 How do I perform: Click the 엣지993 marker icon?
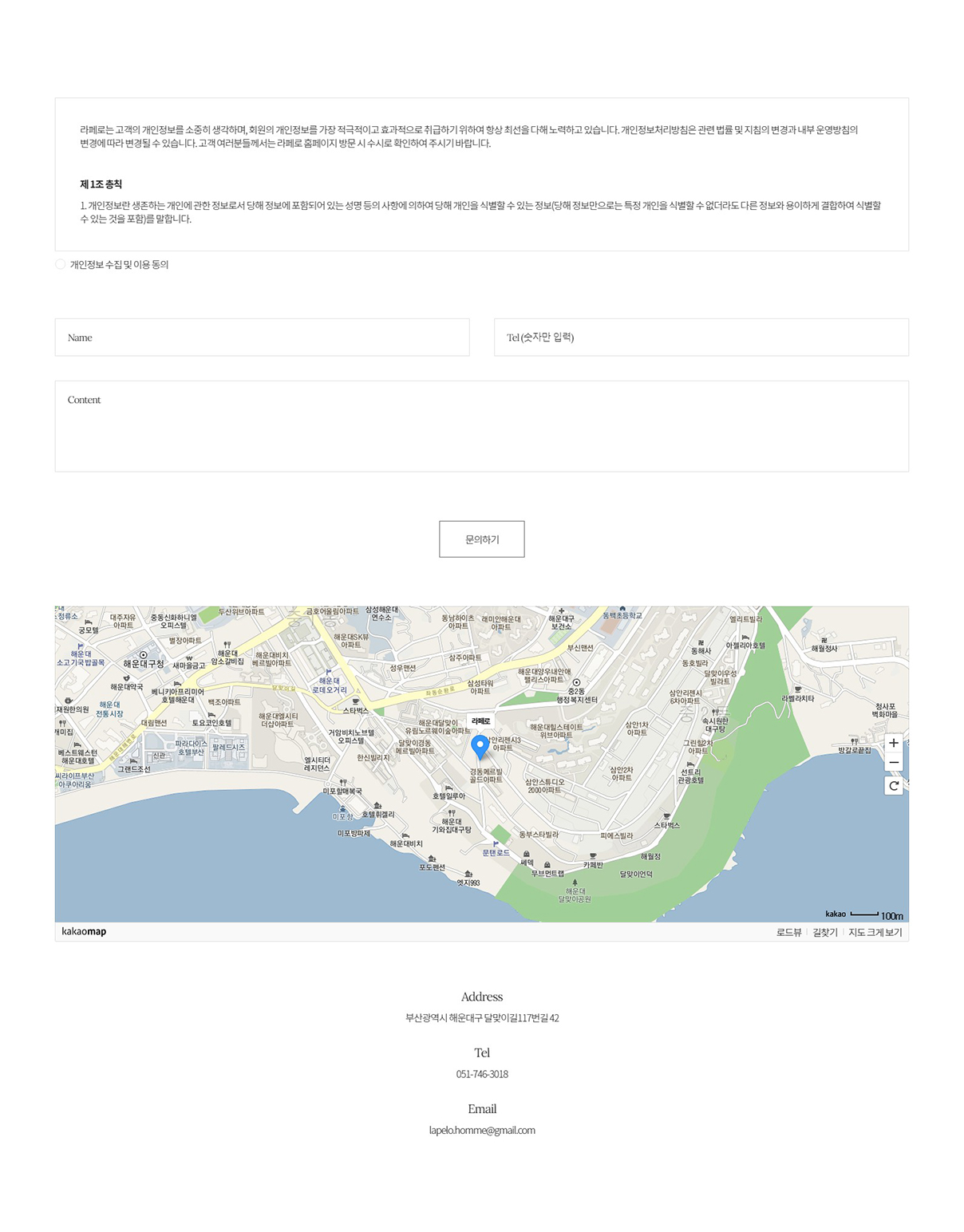coord(468,874)
